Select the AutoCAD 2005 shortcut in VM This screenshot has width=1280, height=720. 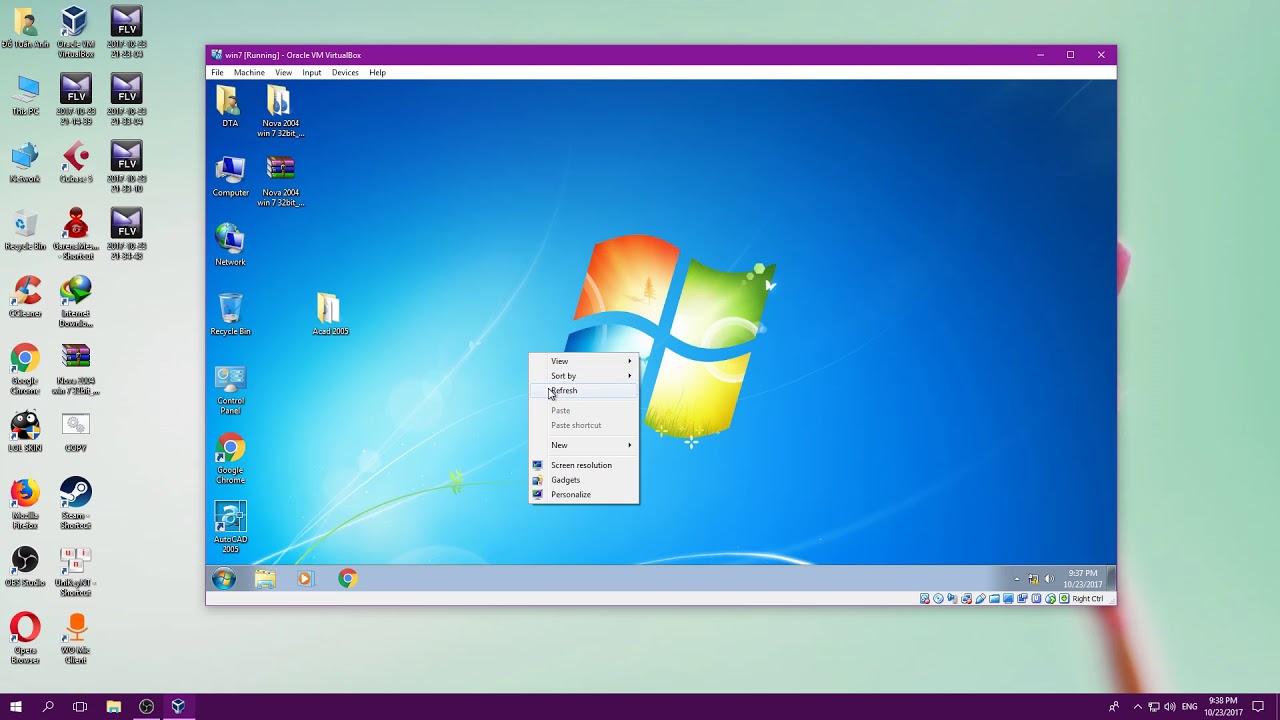(x=230, y=528)
